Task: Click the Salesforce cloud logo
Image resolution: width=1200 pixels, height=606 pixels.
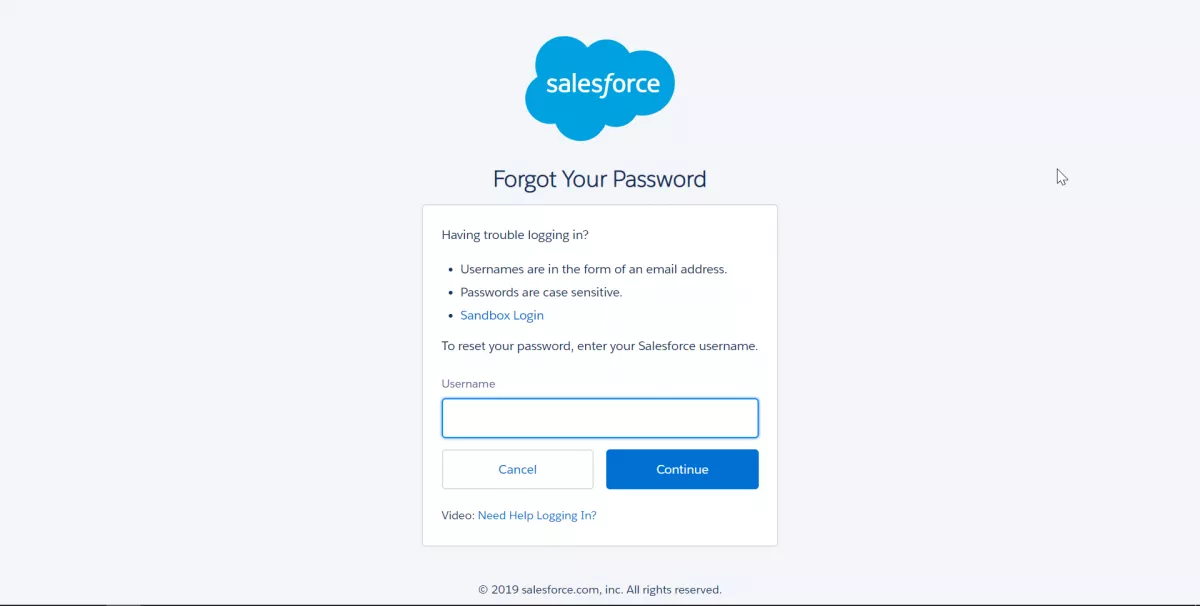Action: point(600,88)
